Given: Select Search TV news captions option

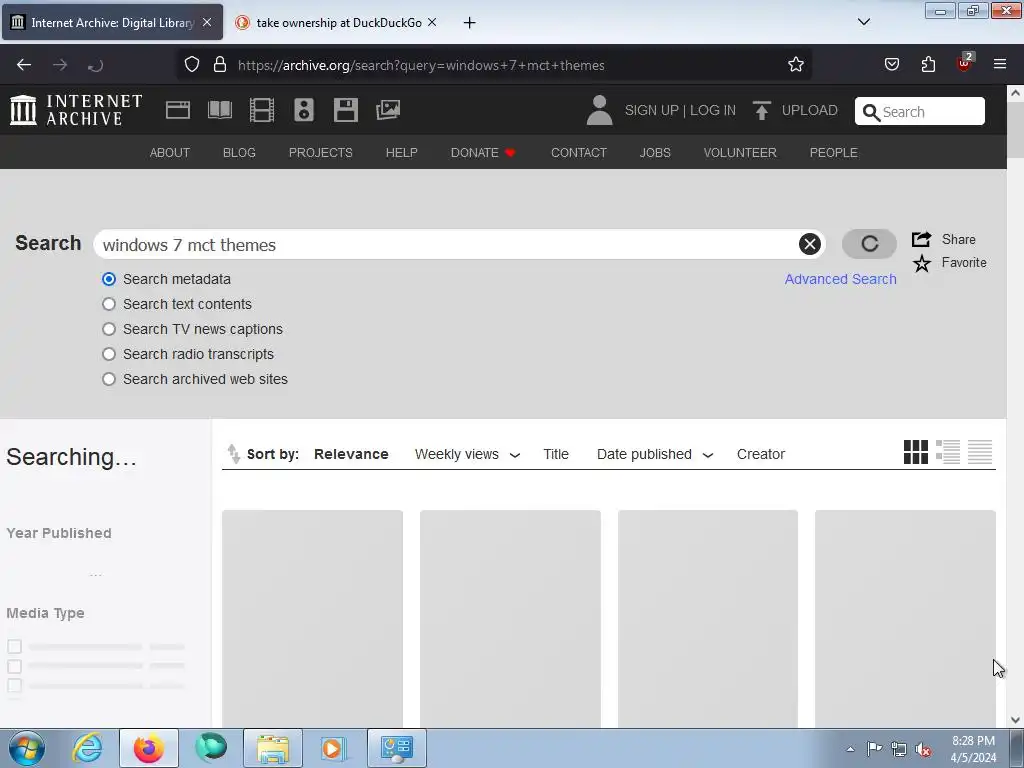Looking at the screenshot, I should coord(109,329).
